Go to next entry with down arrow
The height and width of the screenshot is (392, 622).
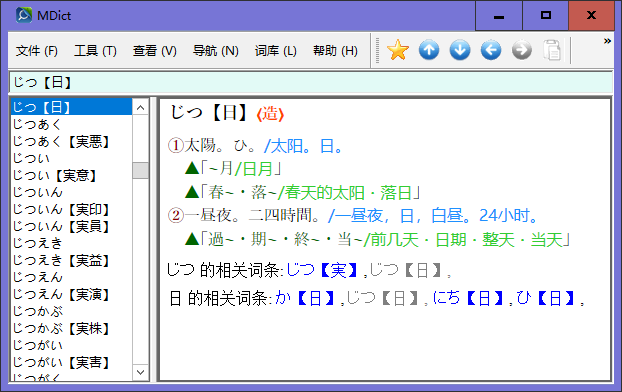pos(460,50)
